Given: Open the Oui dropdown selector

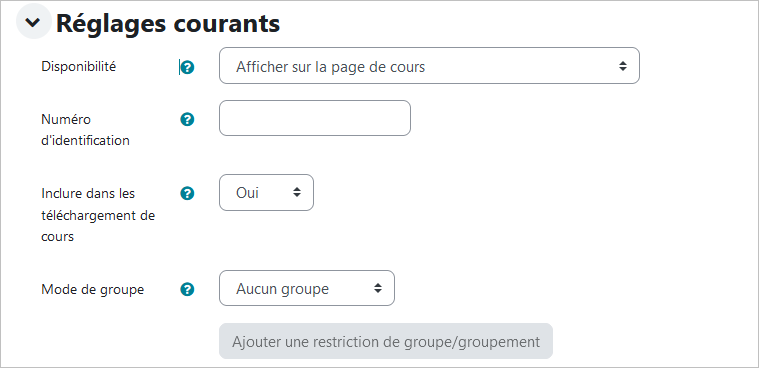Looking at the screenshot, I should [266, 193].
